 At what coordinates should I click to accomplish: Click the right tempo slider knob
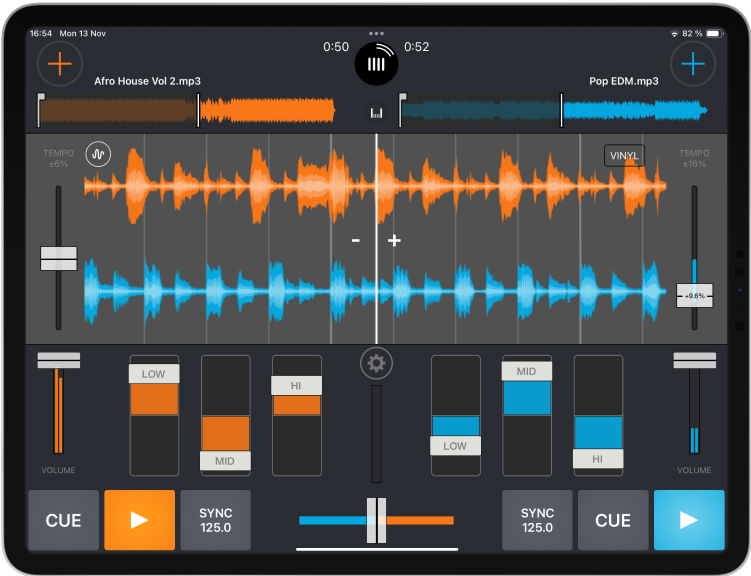click(x=694, y=296)
